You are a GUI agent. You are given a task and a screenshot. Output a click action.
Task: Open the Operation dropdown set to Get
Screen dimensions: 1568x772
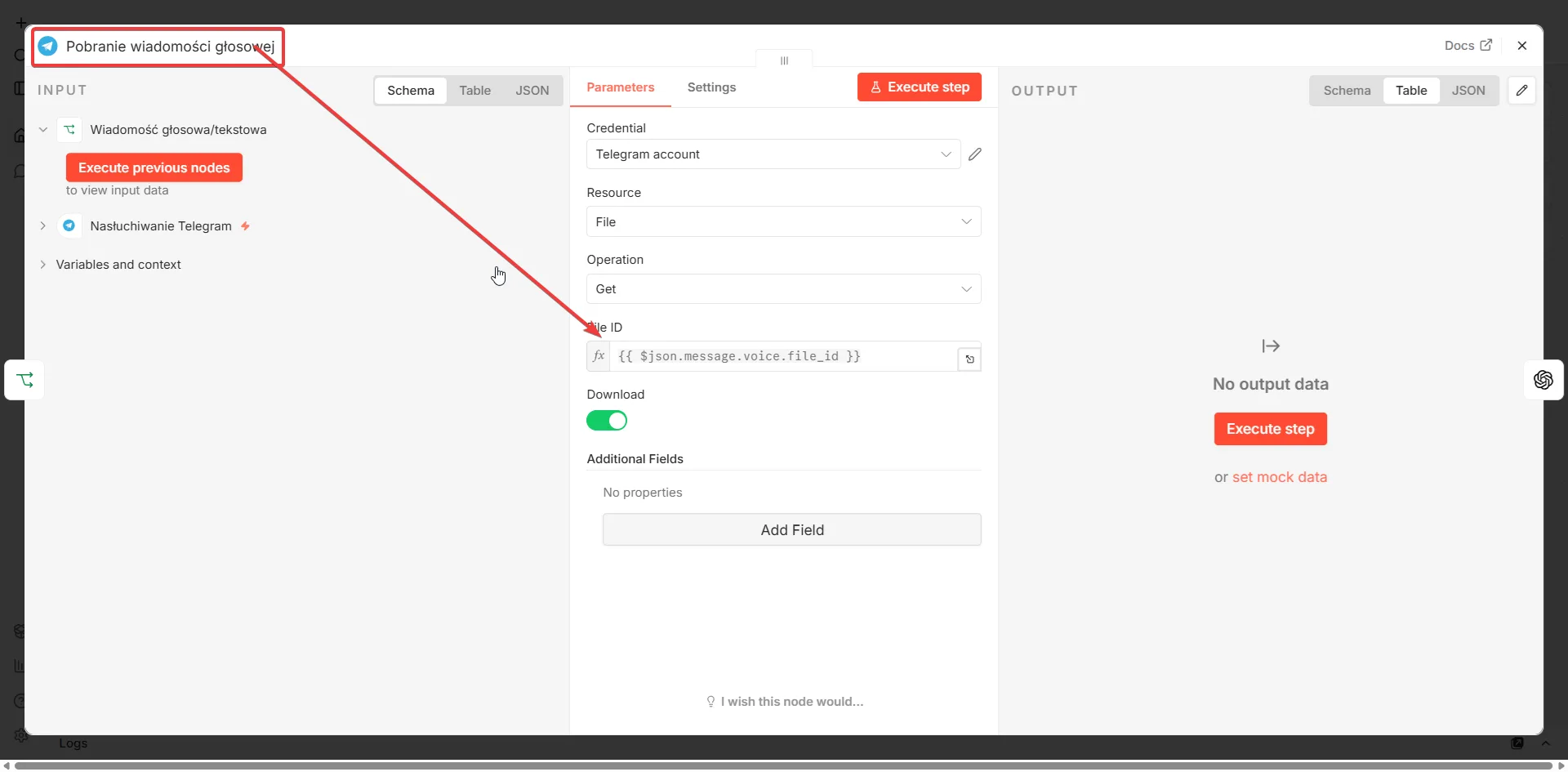[x=784, y=289]
